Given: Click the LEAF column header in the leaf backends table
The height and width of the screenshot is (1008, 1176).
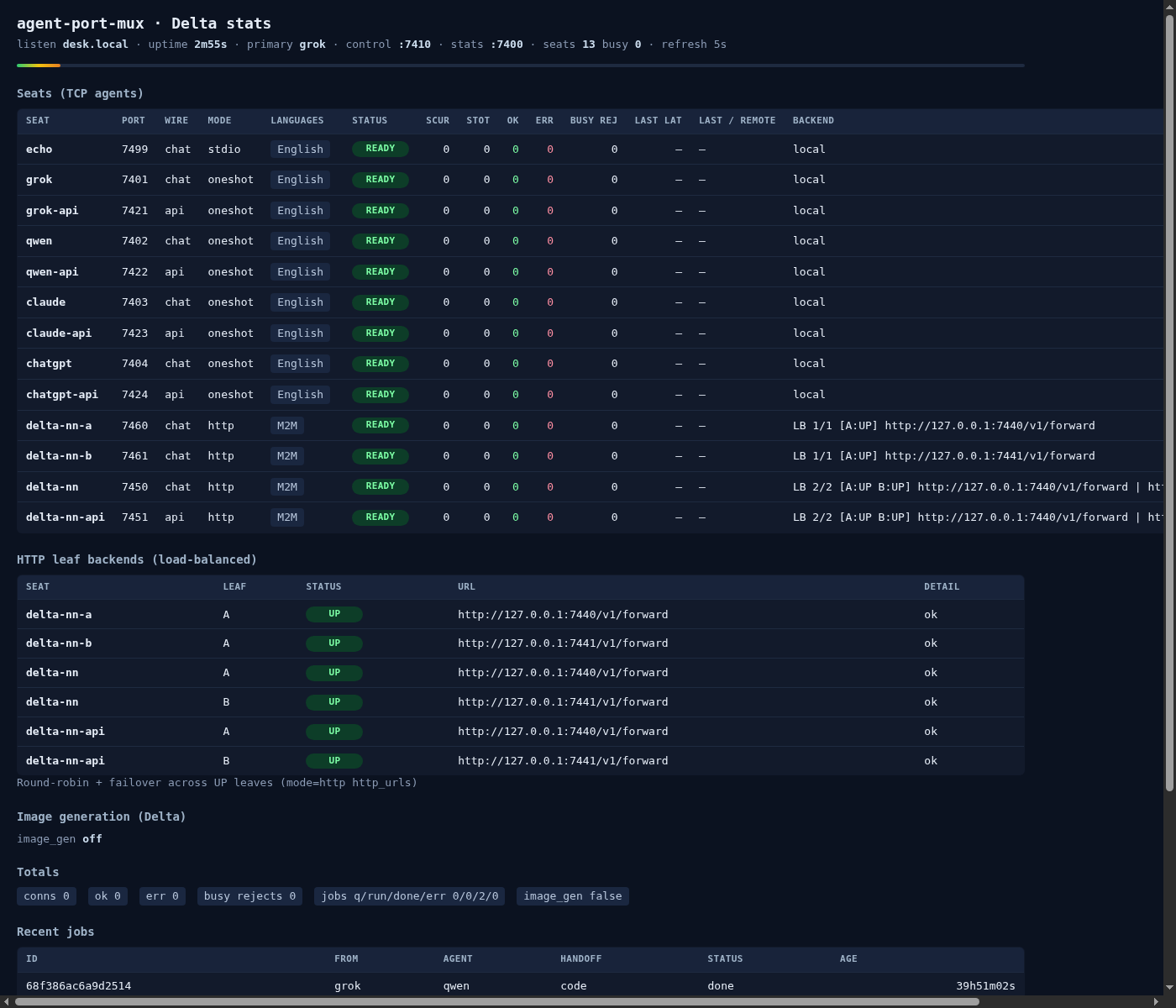Looking at the screenshot, I should tap(234, 586).
